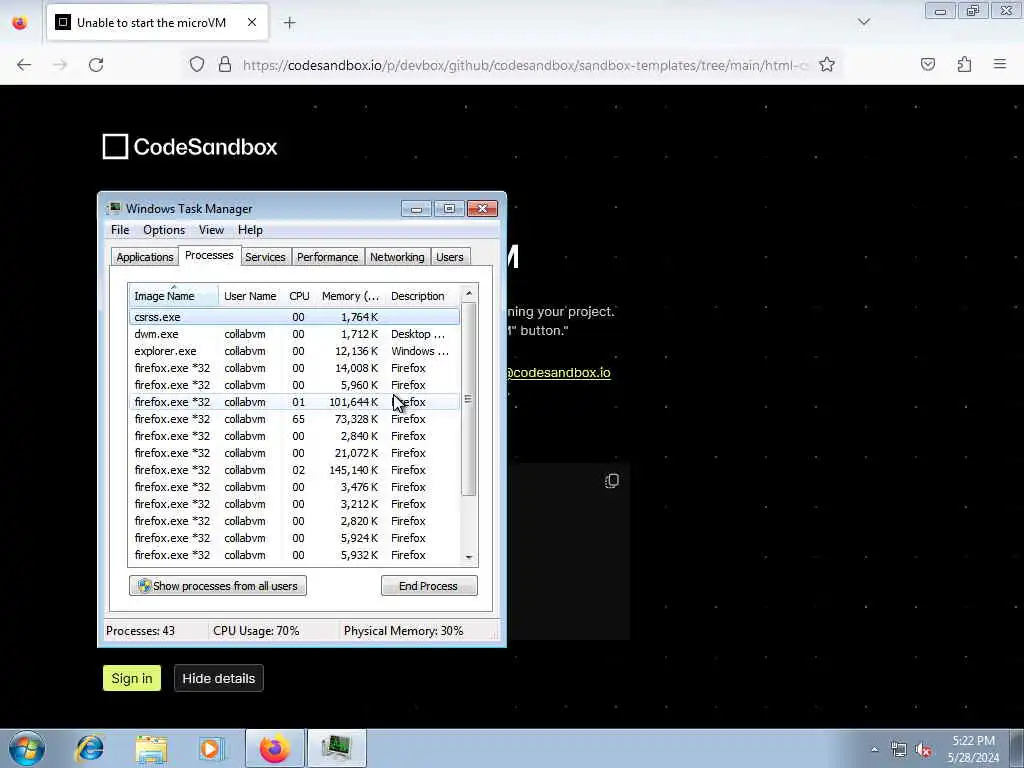
Task: Select the csrss.exe process row
Action: tap(295, 317)
